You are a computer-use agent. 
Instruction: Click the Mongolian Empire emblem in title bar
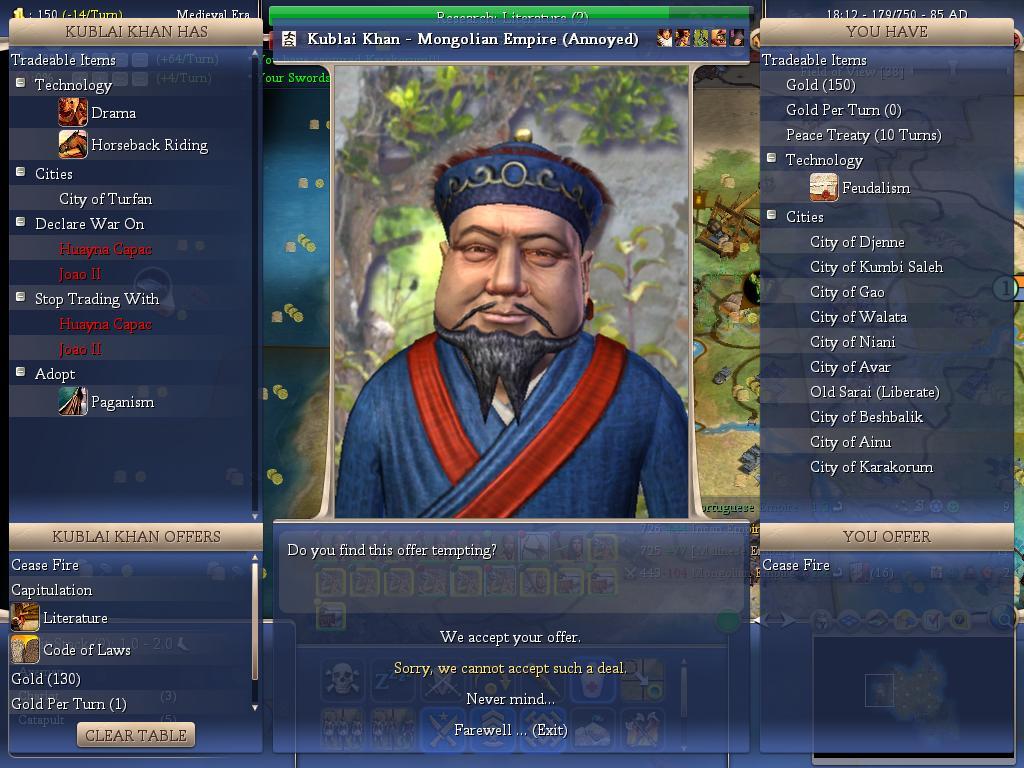(x=289, y=39)
